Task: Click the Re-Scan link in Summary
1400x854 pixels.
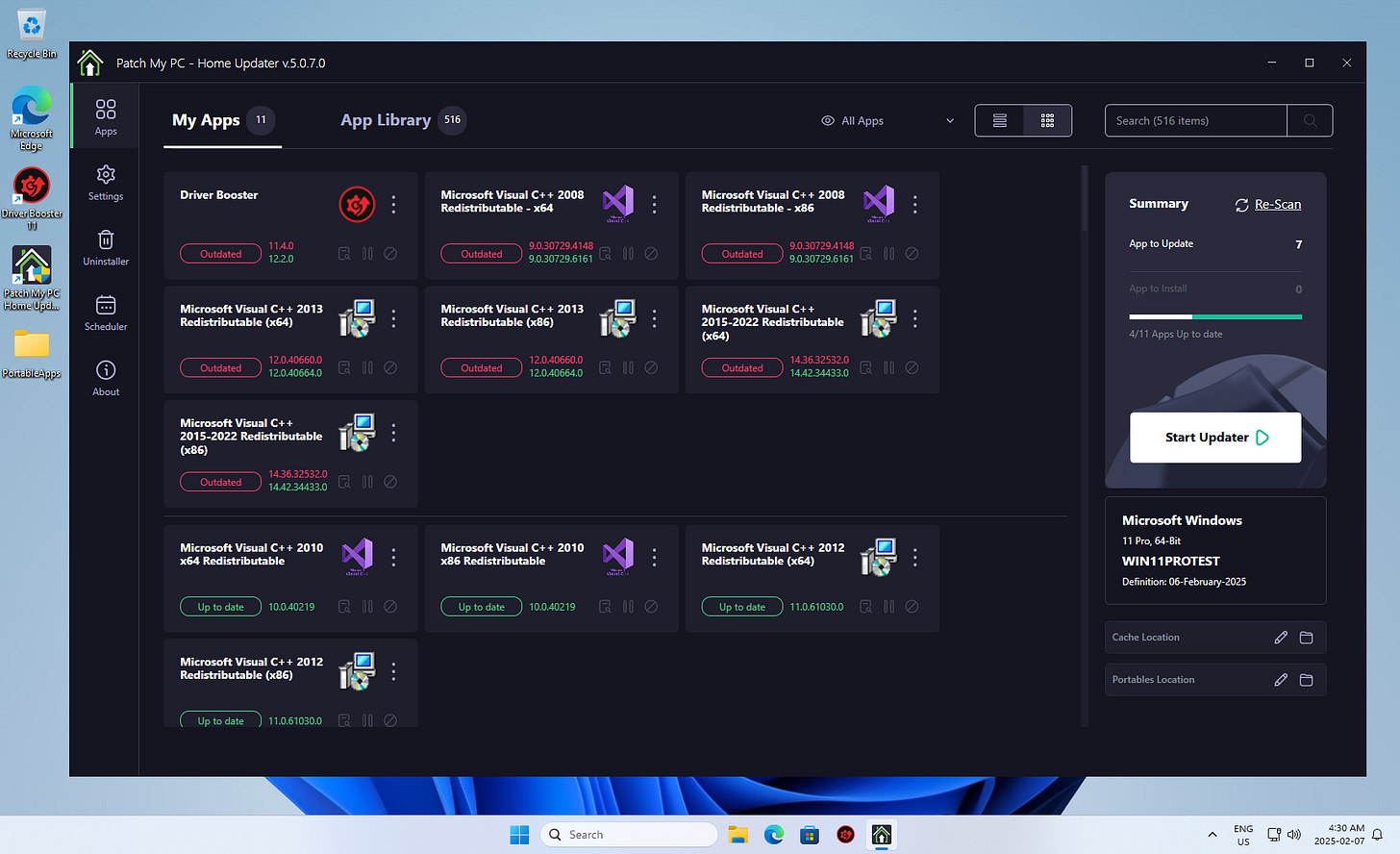Action: pyautogui.click(x=1268, y=205)
